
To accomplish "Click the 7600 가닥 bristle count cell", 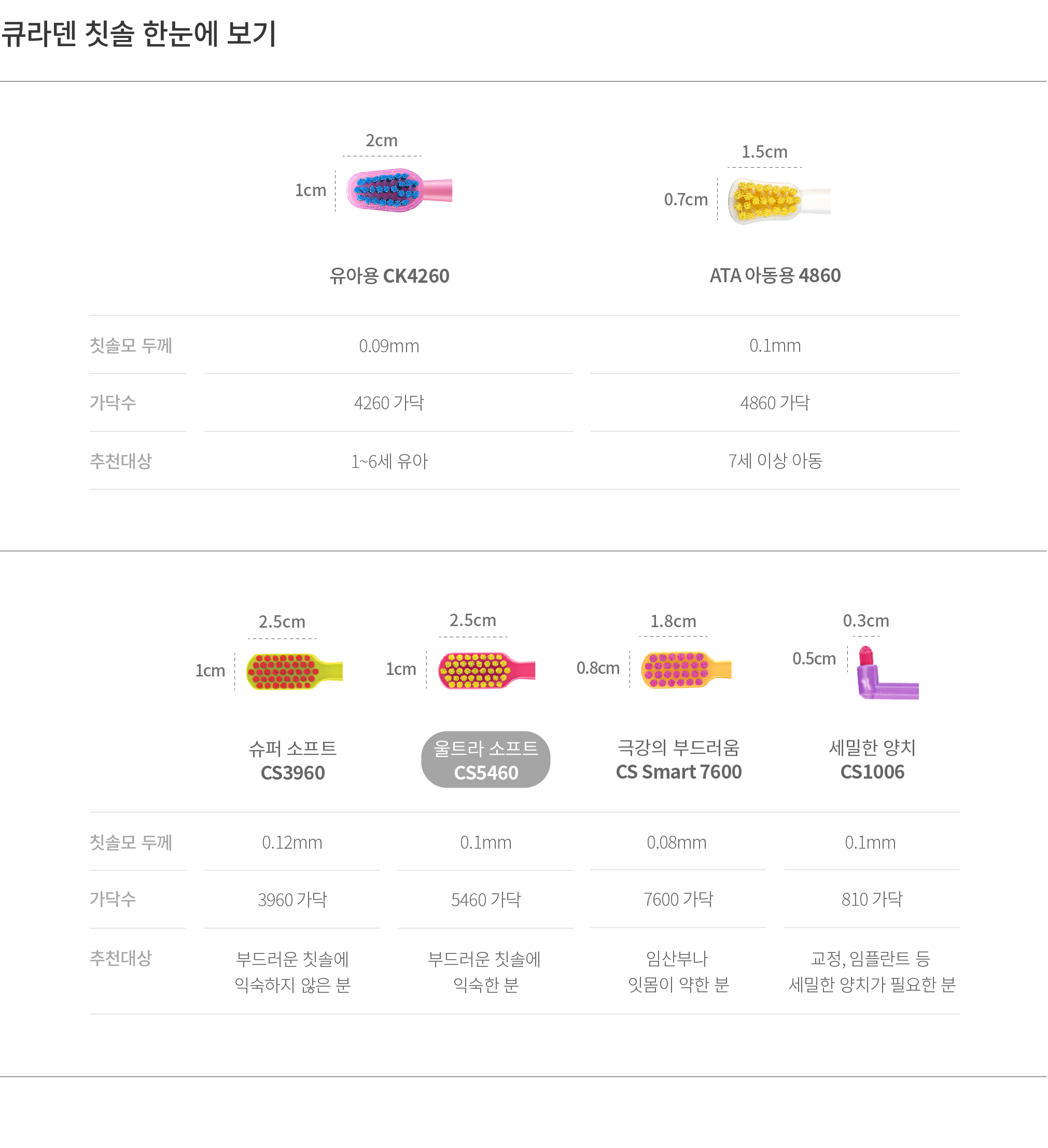I will coord(679,900).
